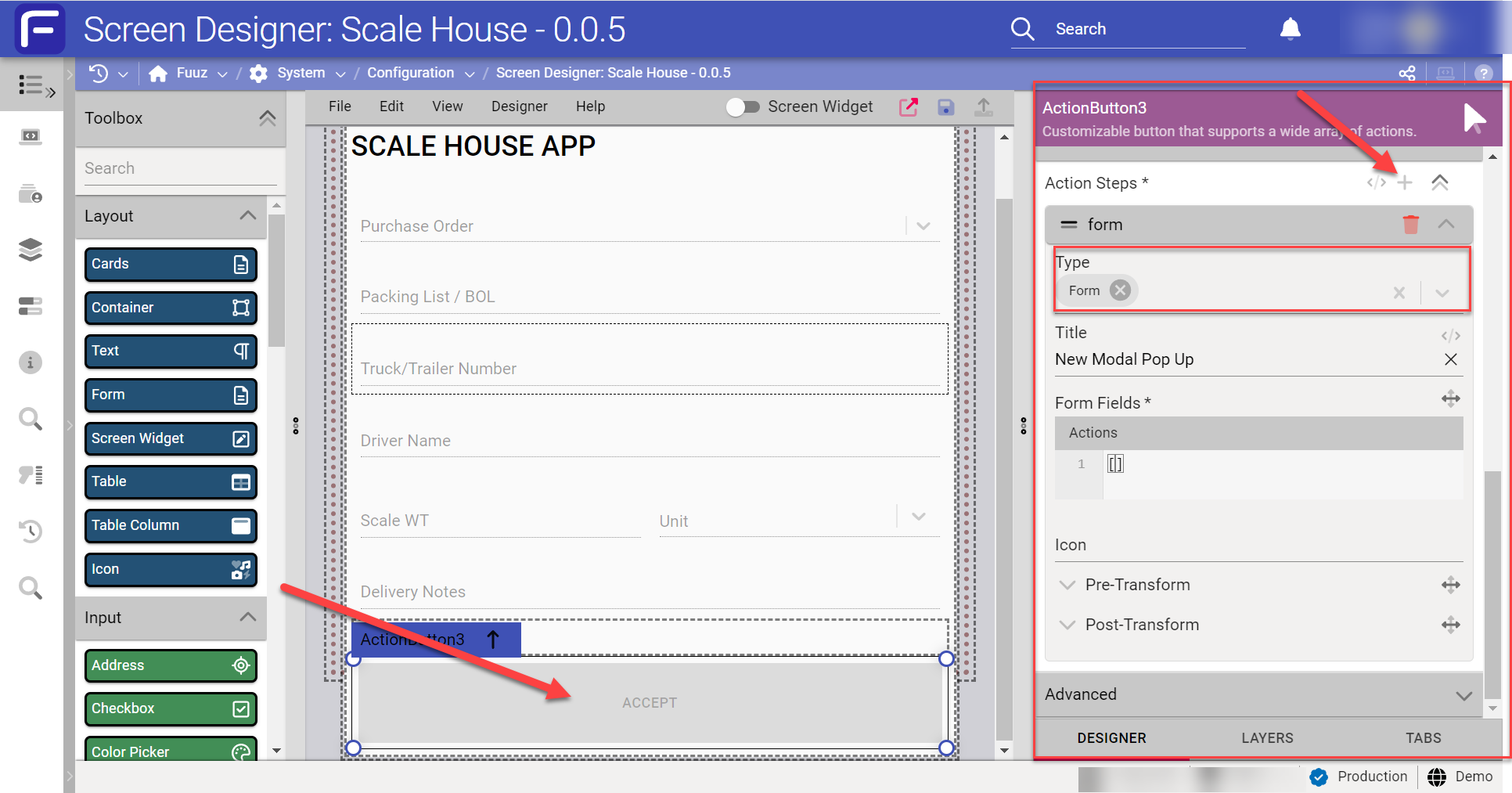Open the Purchase Order dropdown
Screen dimensions: 1512x793
pyautogui.click(x=923, y=226)
